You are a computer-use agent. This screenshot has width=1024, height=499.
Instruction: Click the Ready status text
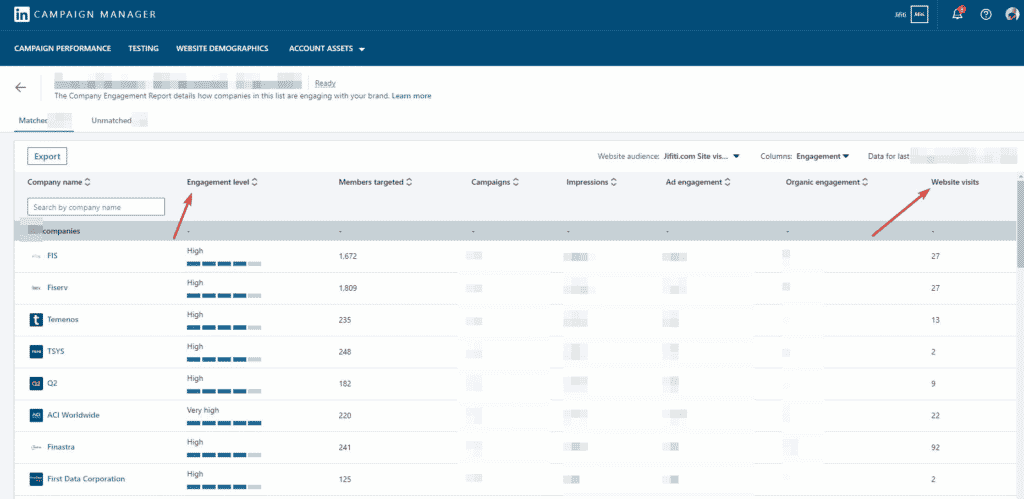325,84
